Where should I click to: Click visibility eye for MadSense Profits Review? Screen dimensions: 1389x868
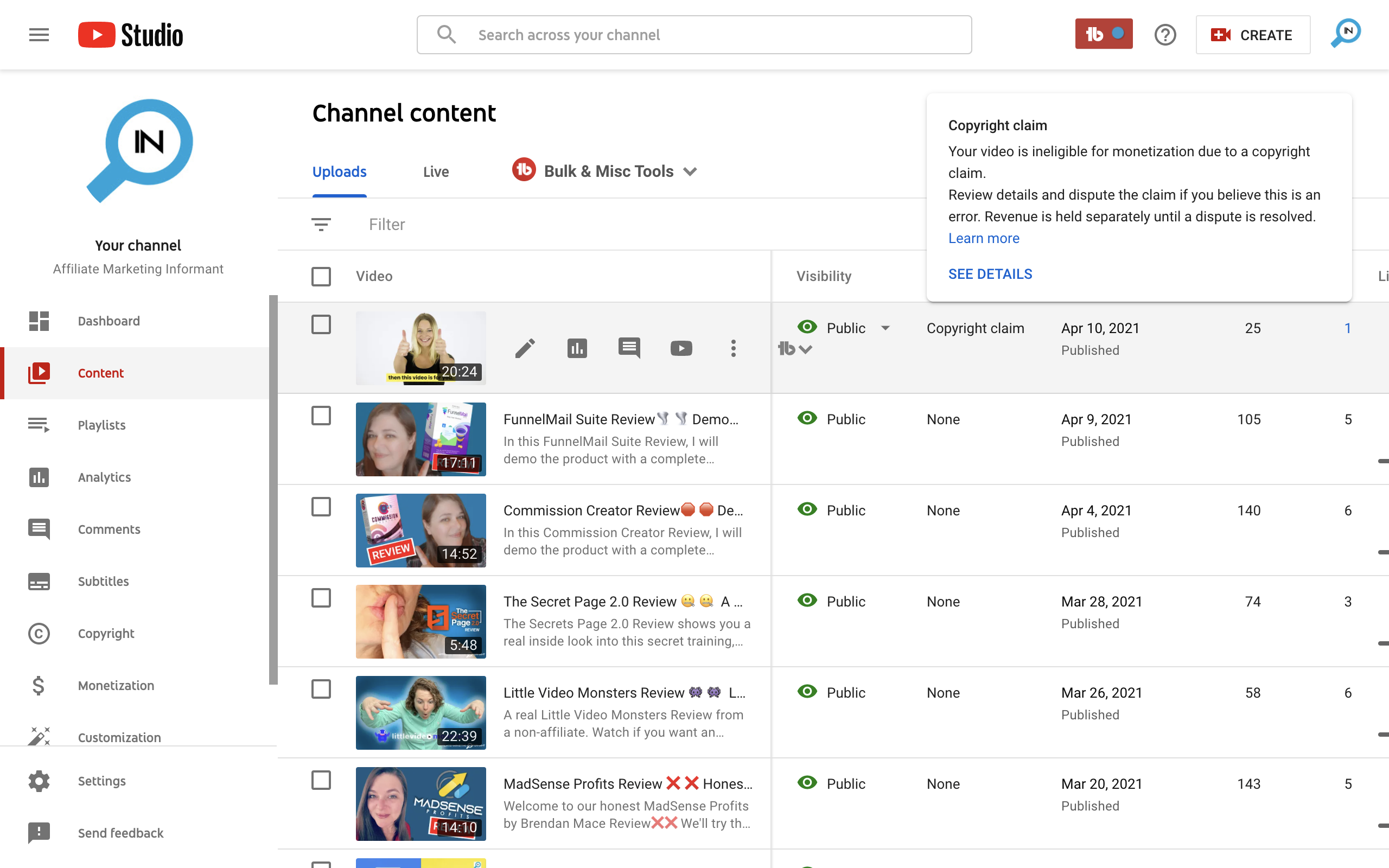click(x=807, y=782)
